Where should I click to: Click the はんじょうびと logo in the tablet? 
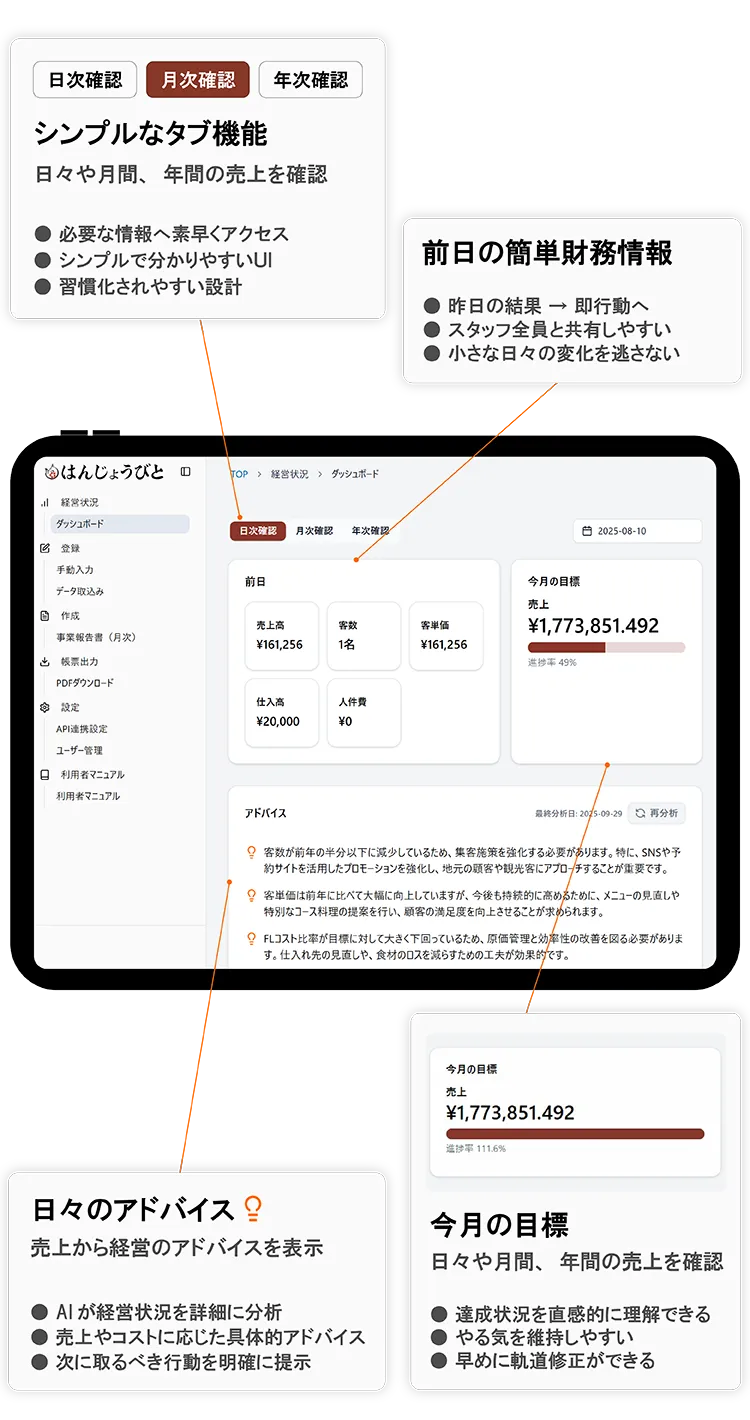pos(105,472)
